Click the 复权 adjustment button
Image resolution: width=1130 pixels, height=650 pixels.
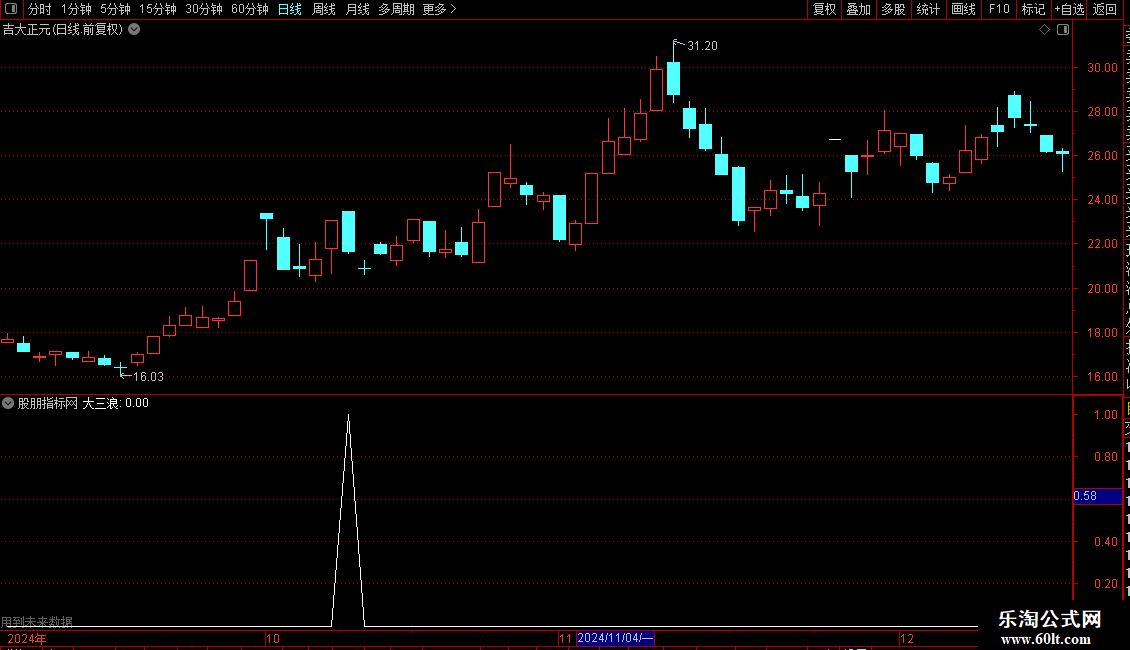click(x=824, y=9)
